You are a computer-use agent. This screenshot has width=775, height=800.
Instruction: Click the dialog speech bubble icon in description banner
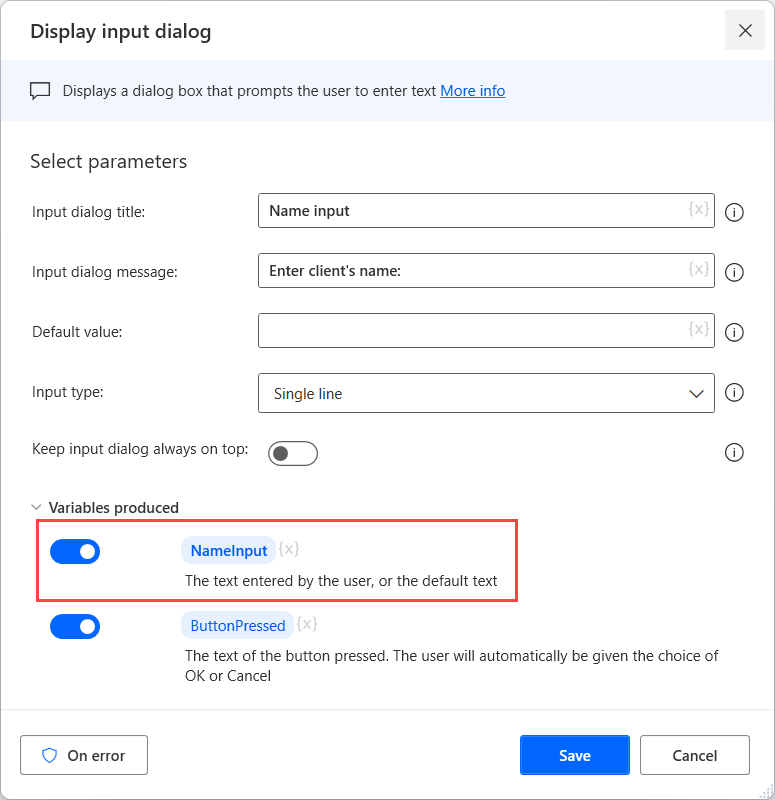[x=40, y=90]
